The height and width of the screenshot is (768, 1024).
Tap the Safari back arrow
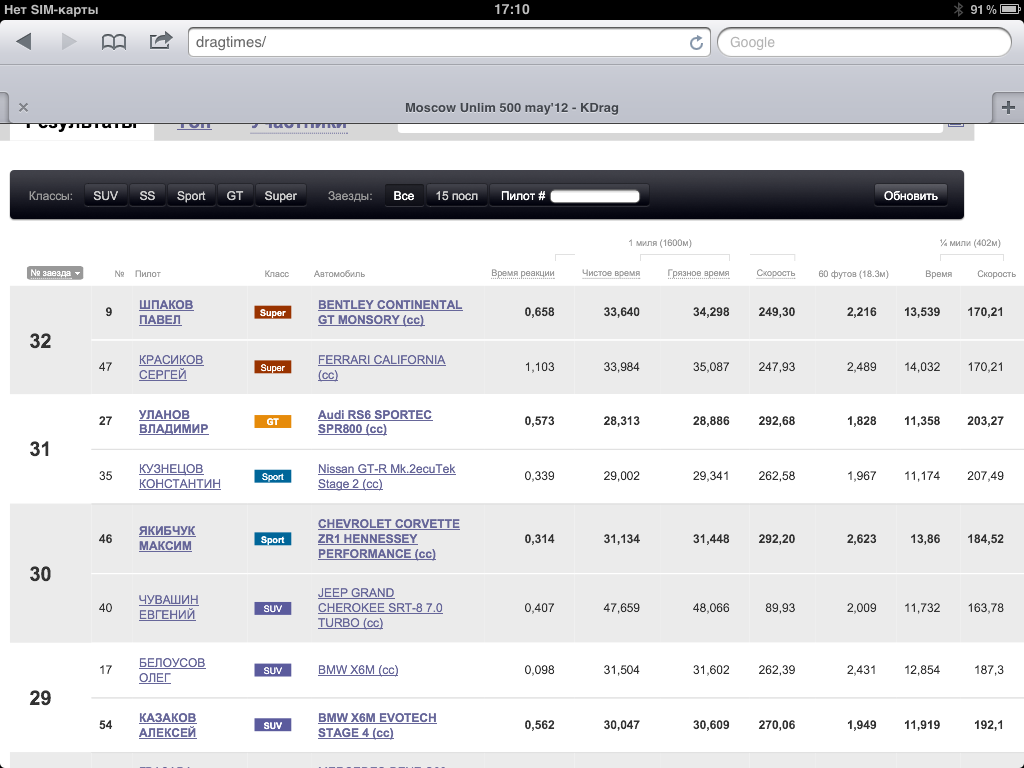(24, 42)
